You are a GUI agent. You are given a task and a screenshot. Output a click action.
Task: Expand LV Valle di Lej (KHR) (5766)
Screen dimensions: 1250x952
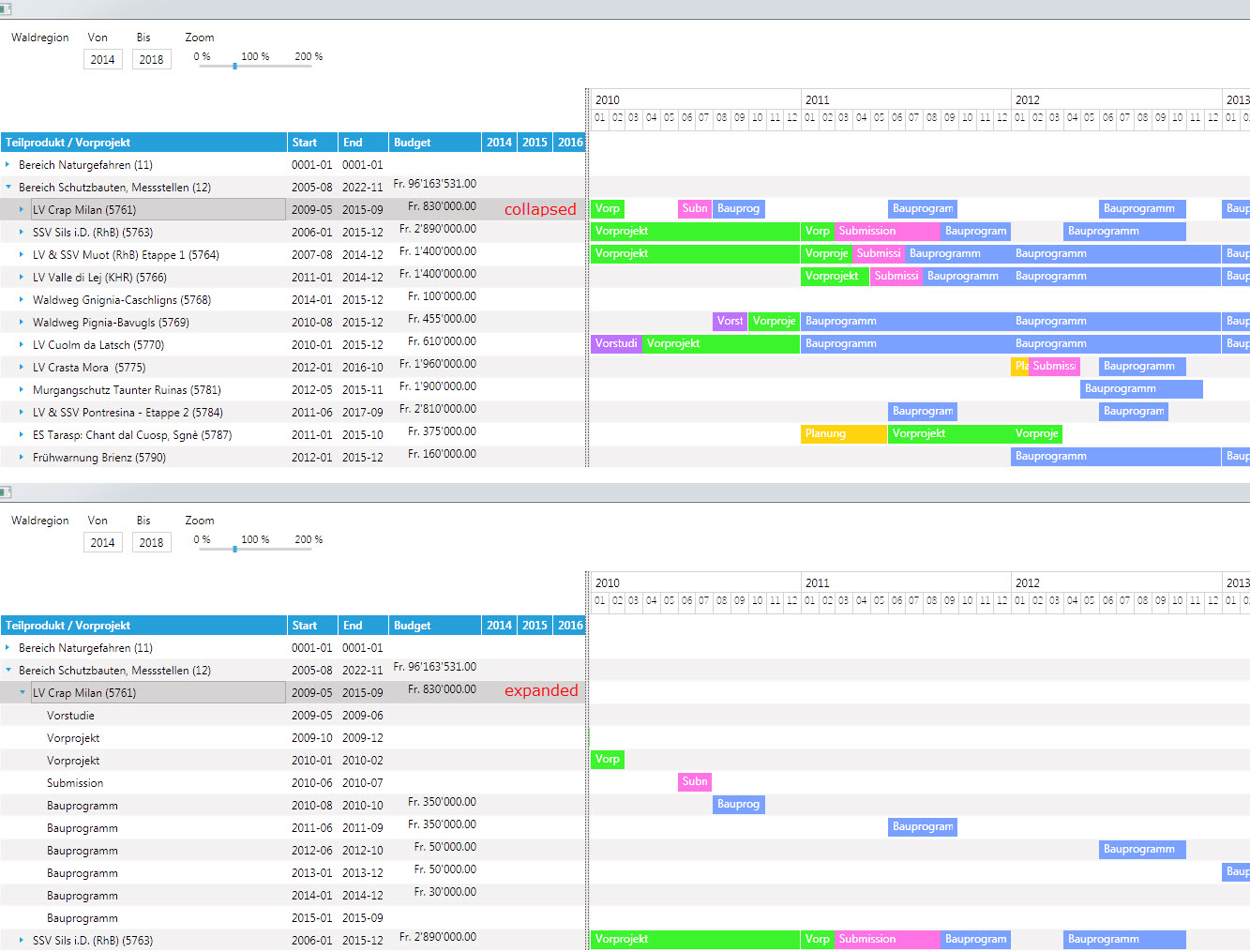coord(22,277)
